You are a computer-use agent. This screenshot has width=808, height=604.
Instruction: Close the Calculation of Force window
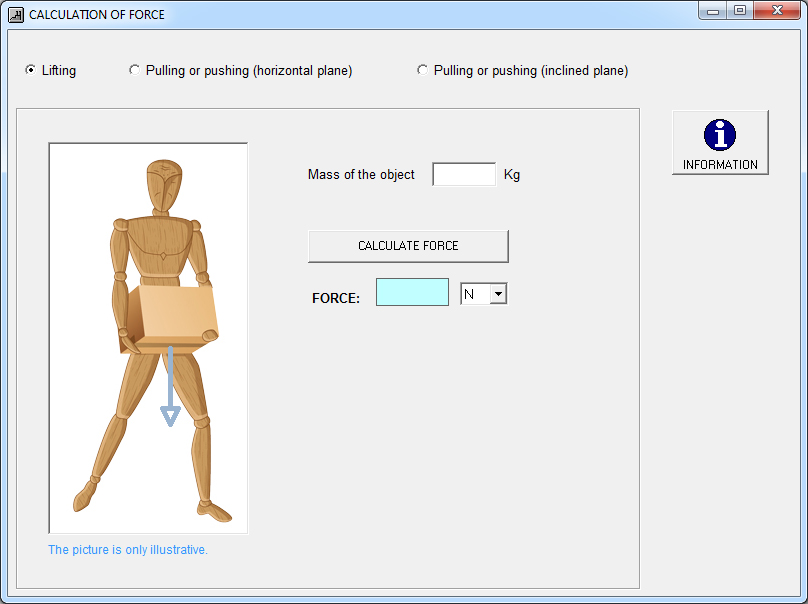point(777,11)
